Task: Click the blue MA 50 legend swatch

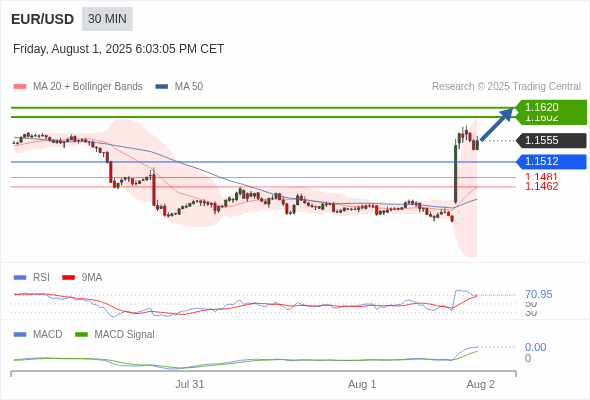Action: (162, 87)
